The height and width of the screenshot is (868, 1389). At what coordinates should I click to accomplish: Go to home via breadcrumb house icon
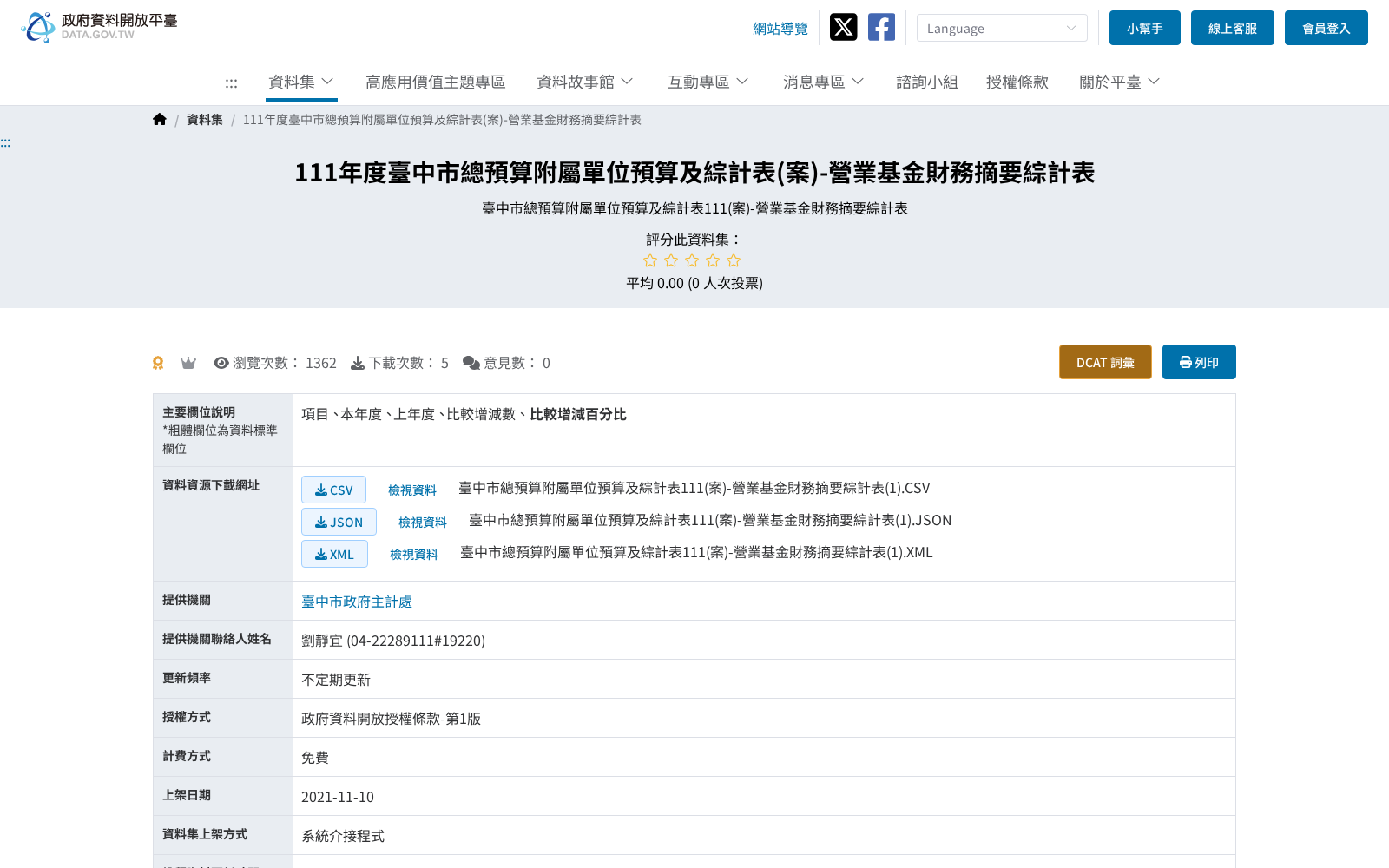click(x=160, y=120)
